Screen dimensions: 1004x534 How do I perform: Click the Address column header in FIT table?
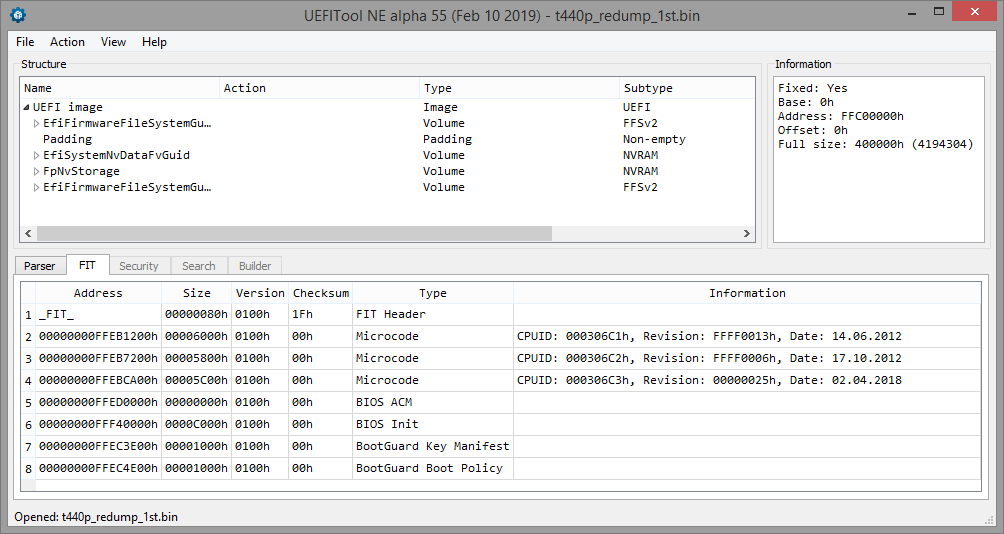pyautogui.click(x=98, y=293)
